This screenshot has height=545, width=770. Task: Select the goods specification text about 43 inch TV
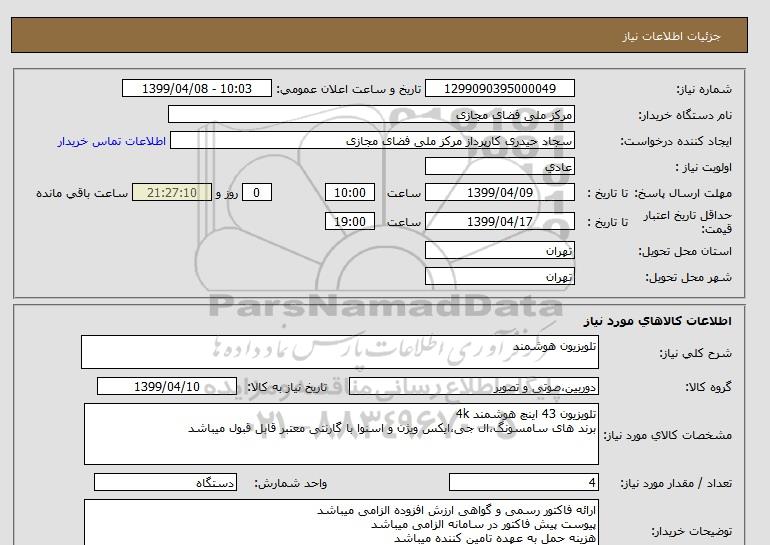[x=341, y=434]
